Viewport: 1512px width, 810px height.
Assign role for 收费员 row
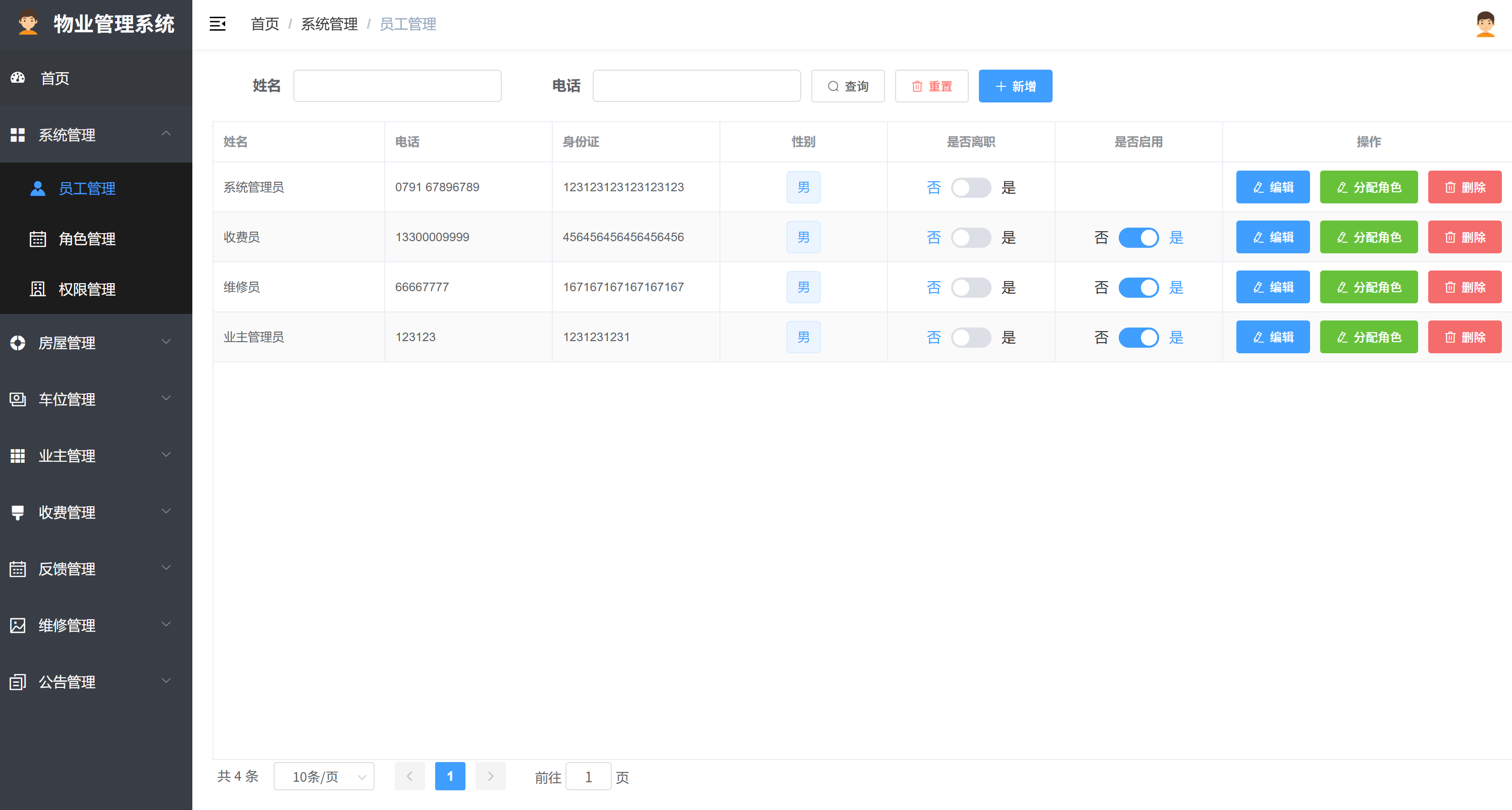(1369, 237)
